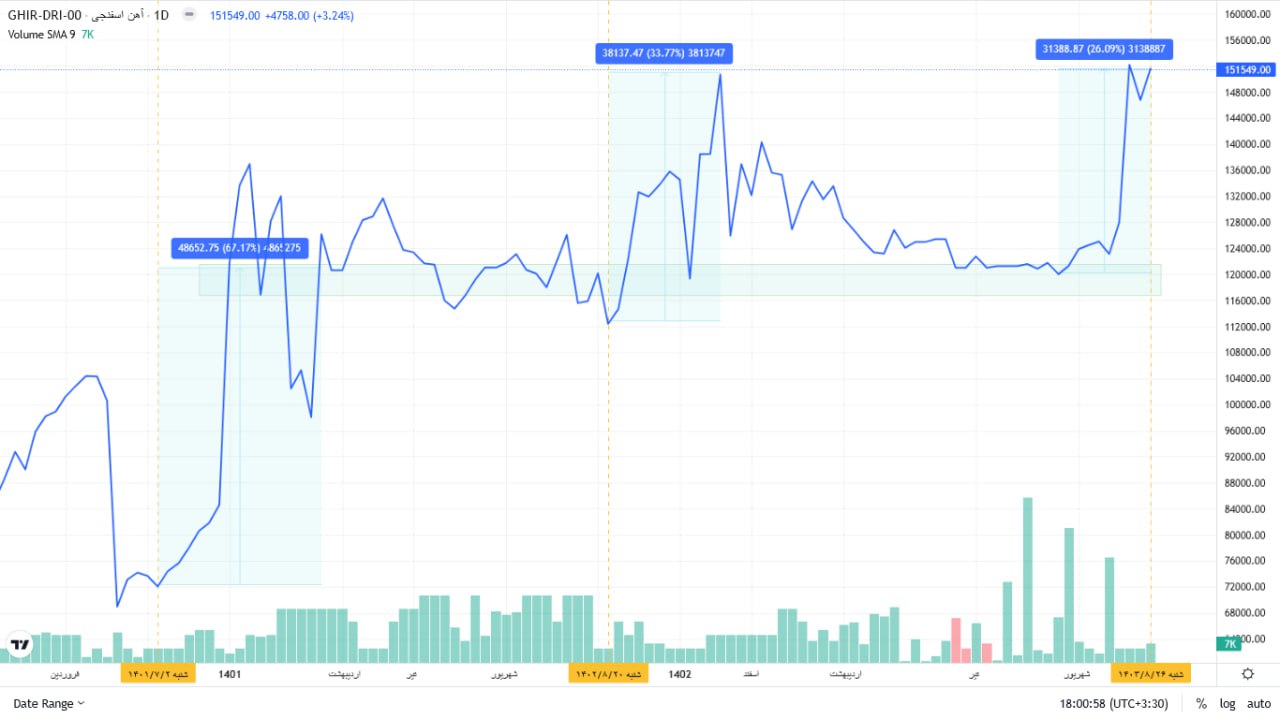Click the TradingView logo icon
1280x719 pixels.
point(19,645)
